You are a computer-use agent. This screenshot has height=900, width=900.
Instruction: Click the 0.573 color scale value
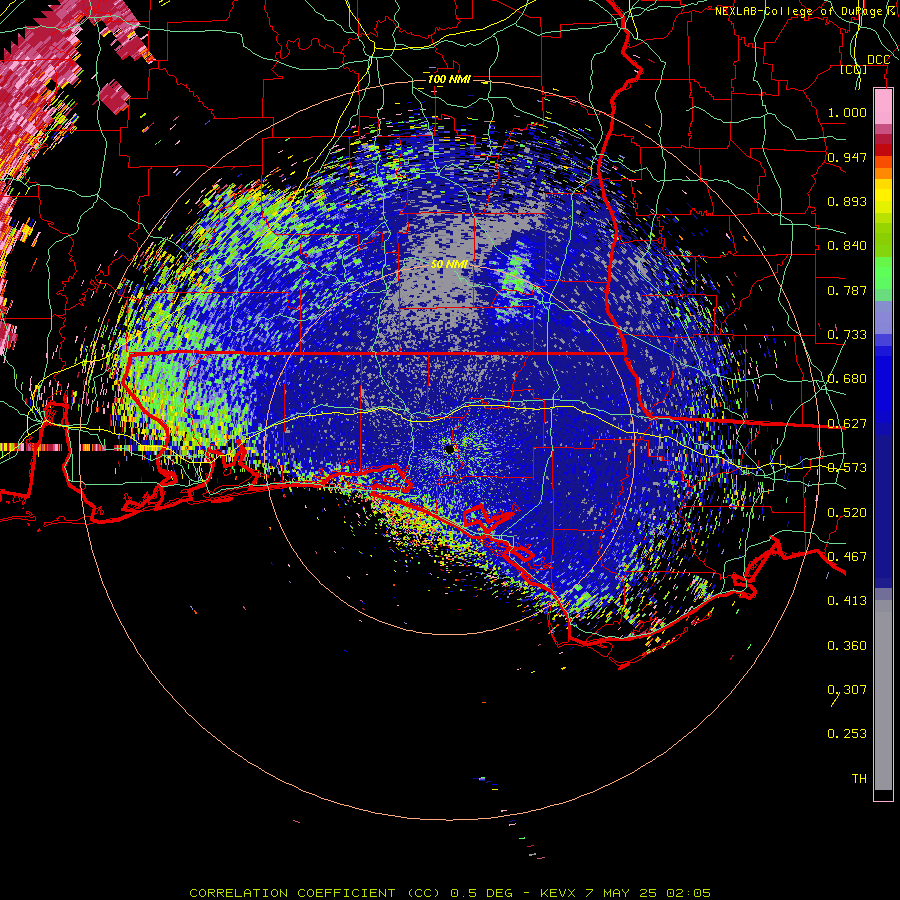coord(847,468)
